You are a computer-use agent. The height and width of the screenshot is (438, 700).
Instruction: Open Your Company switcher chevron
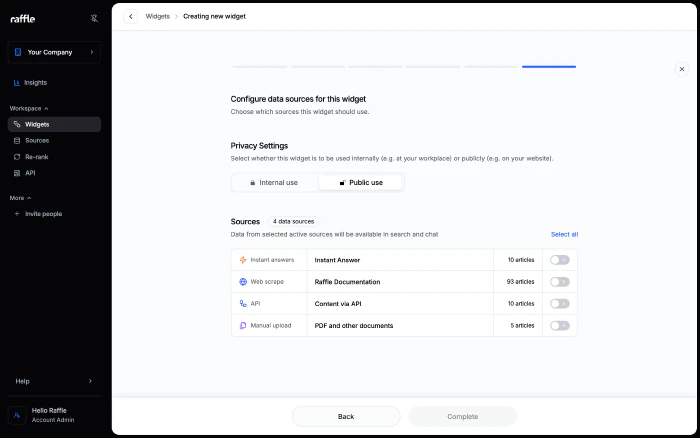pyautogui.click(x=92, y=52)
